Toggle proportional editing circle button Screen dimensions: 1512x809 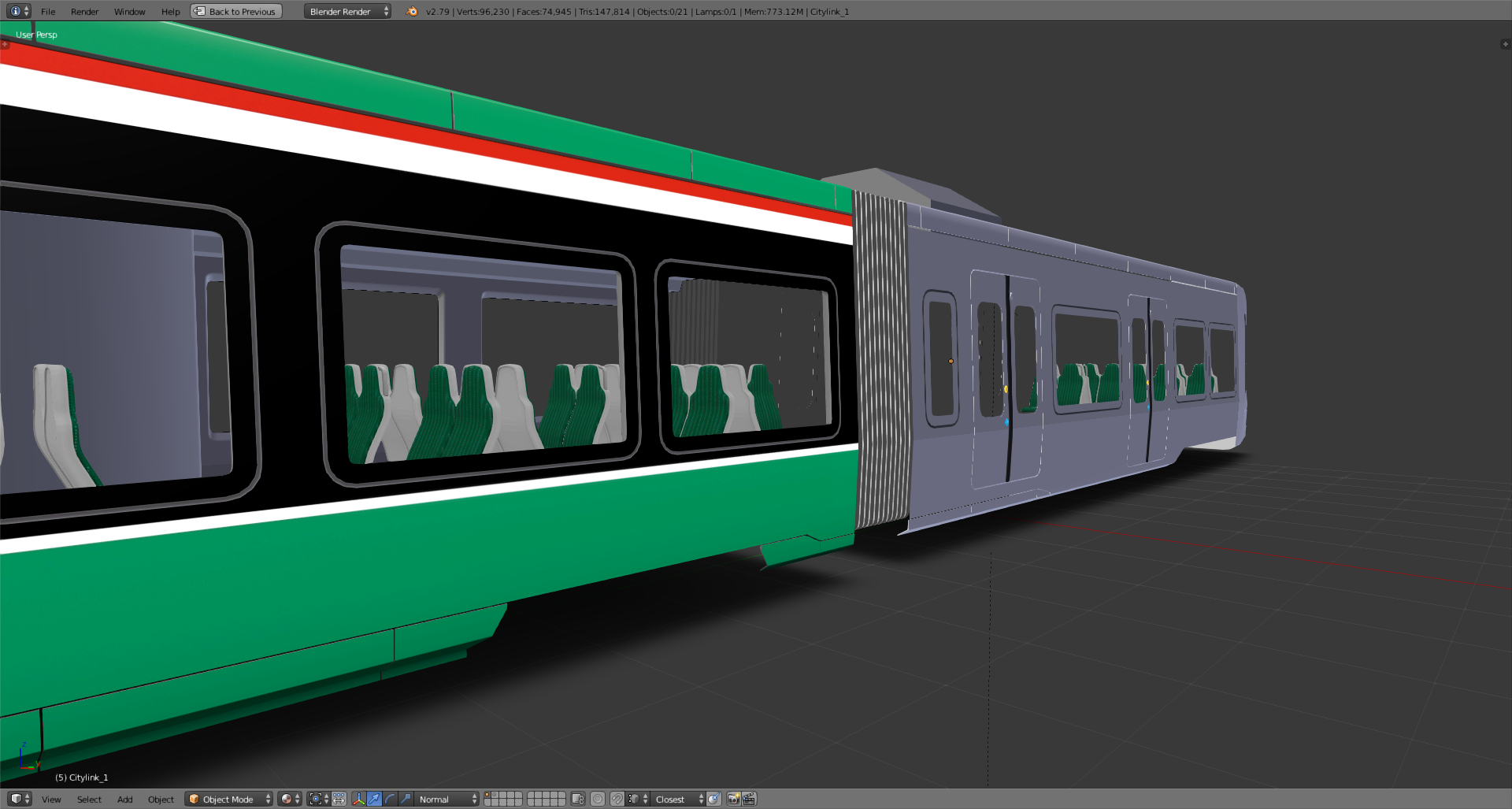[x=598, y=799]
